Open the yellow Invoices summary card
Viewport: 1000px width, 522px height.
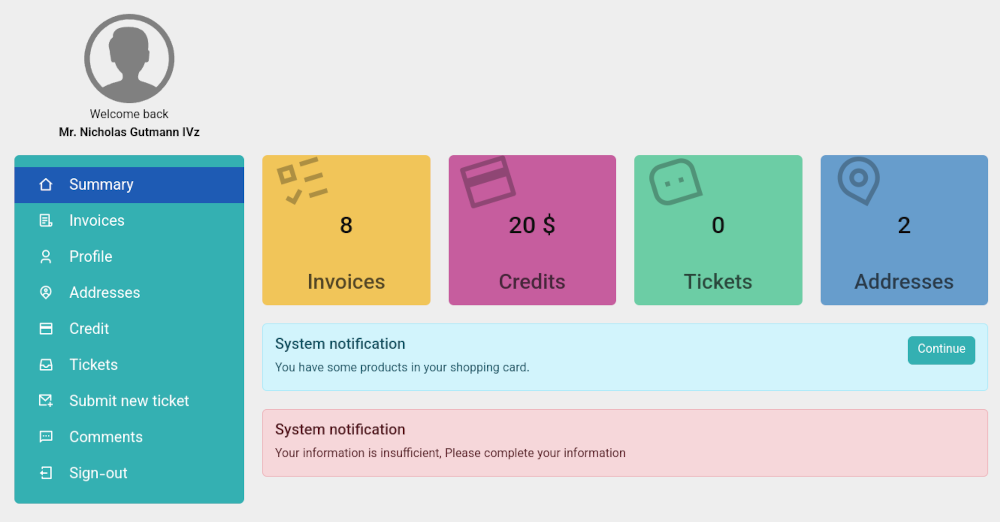pyautogui.click(x=346, y=230)
